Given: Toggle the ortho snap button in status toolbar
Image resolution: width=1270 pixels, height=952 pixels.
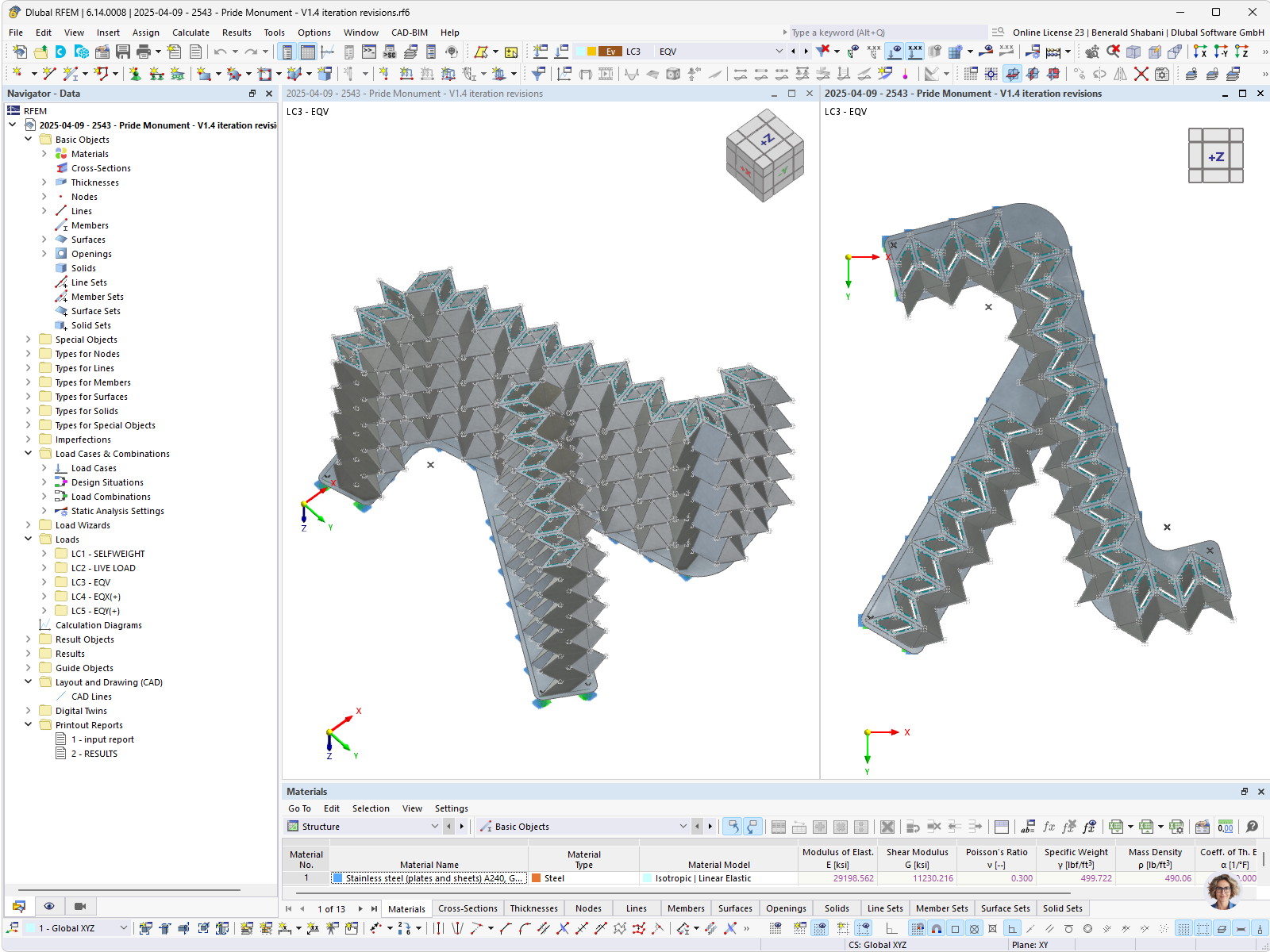Looking at the screenshot, I should 1012,928.
